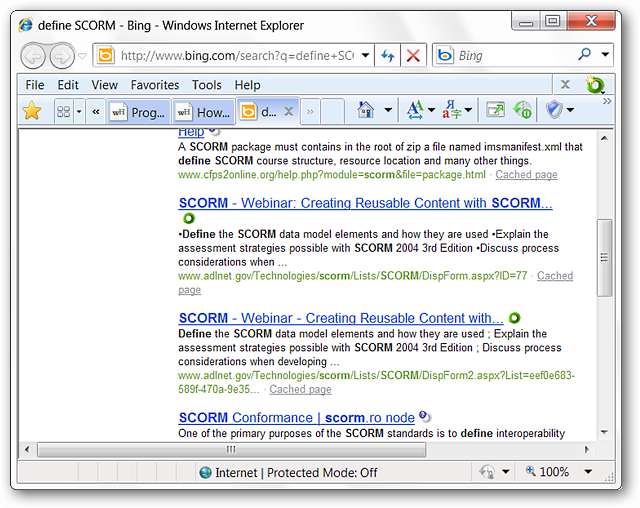Click the blue shield safety icon
The height and width of the screenshot is (508, 640).
(x=554, y=111)
